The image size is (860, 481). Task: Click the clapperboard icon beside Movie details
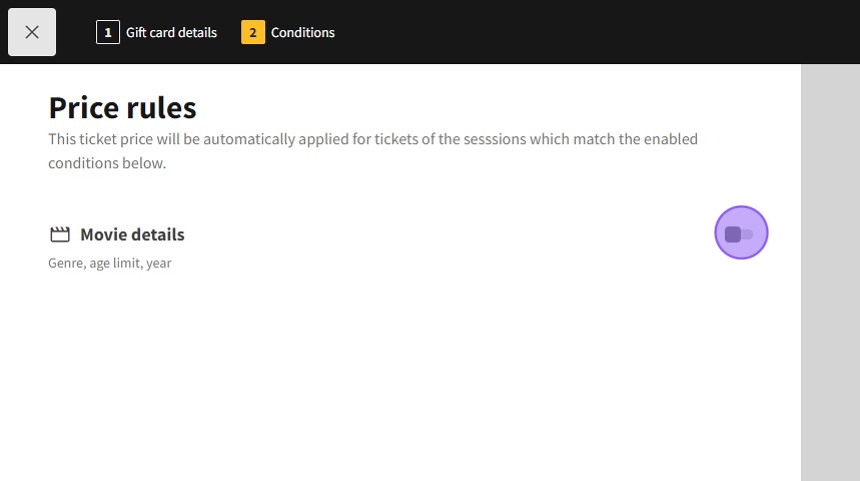click(x=60, y=235)
